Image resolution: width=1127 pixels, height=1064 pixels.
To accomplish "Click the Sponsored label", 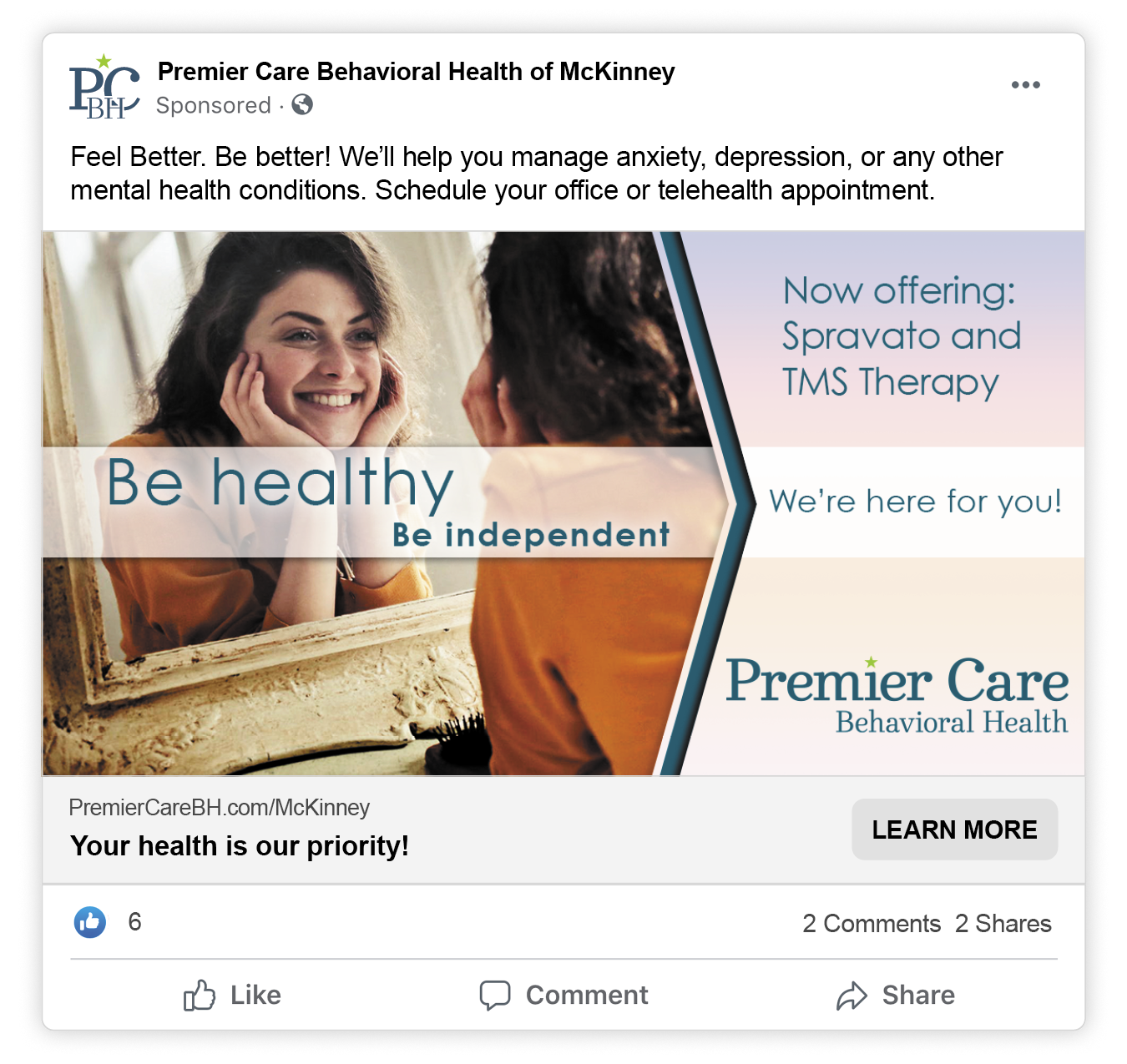I will (x=214, y=105).
